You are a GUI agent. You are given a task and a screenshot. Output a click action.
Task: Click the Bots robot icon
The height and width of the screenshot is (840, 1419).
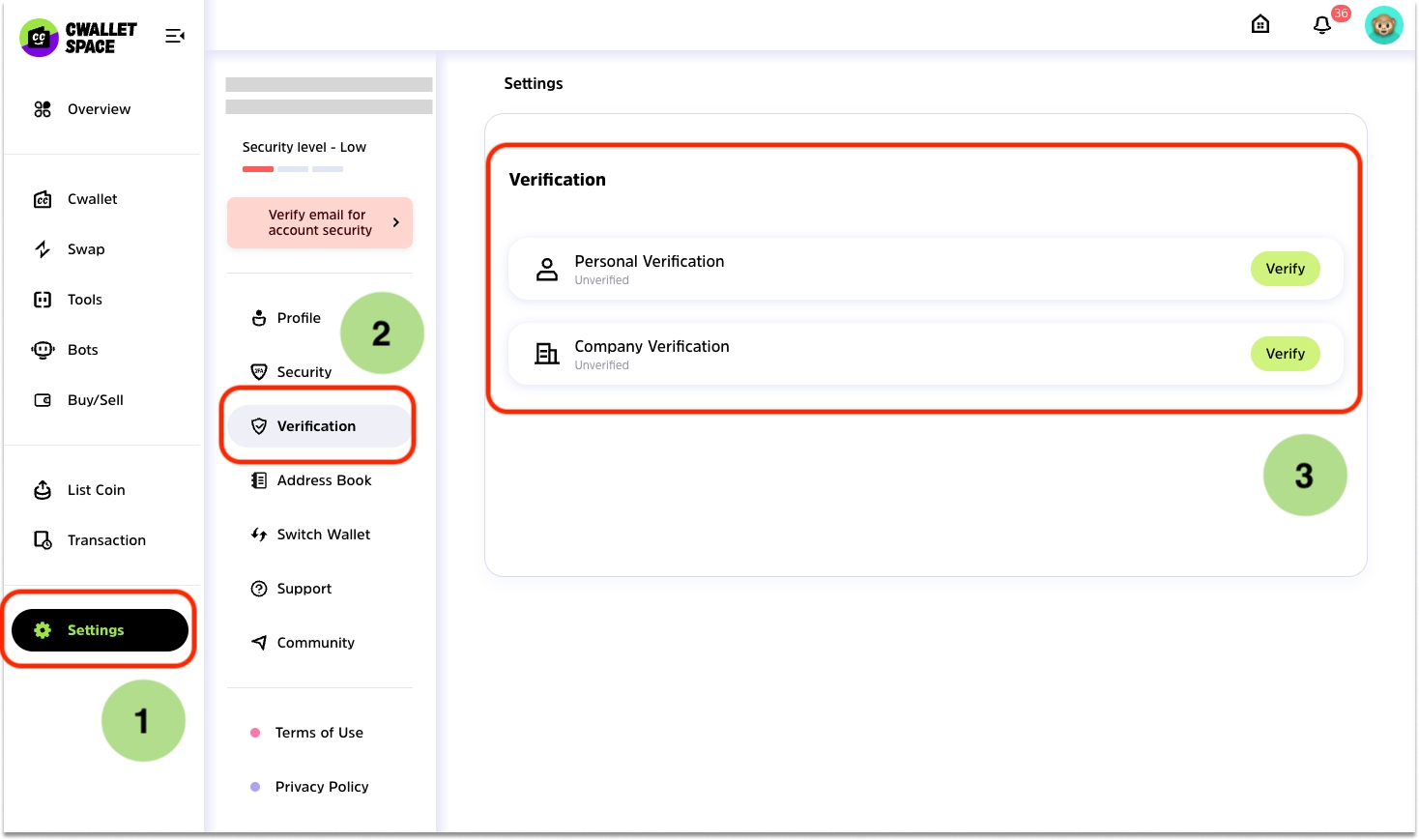(43, 350)
